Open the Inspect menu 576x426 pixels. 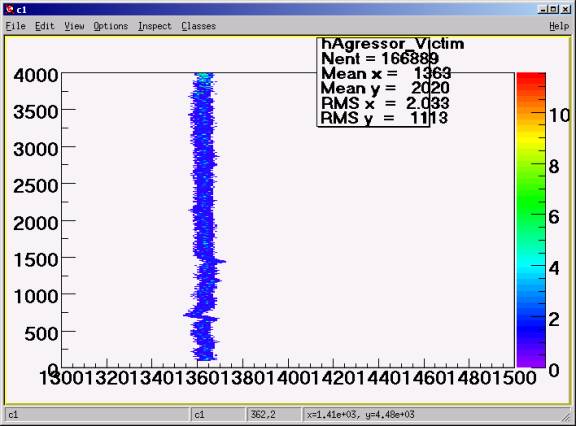(155, 26)
